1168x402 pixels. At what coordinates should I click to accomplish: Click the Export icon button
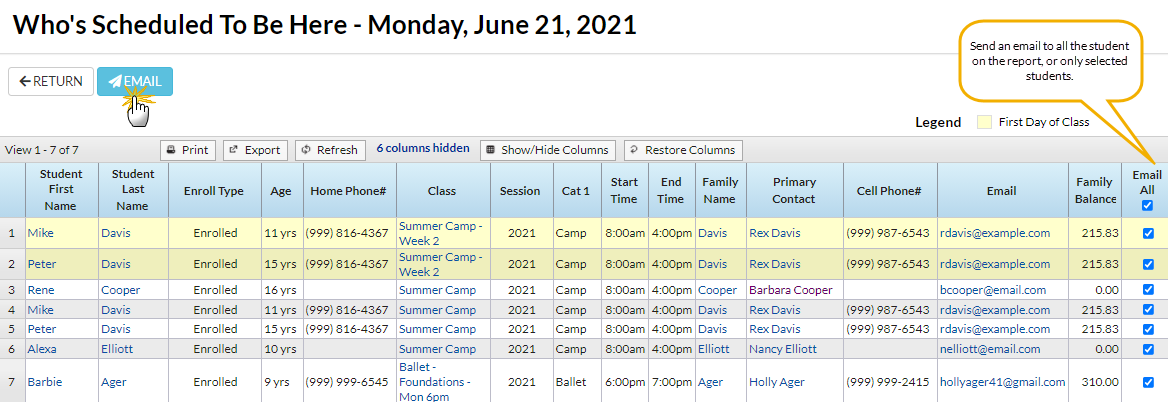click(x=255, y=150)
